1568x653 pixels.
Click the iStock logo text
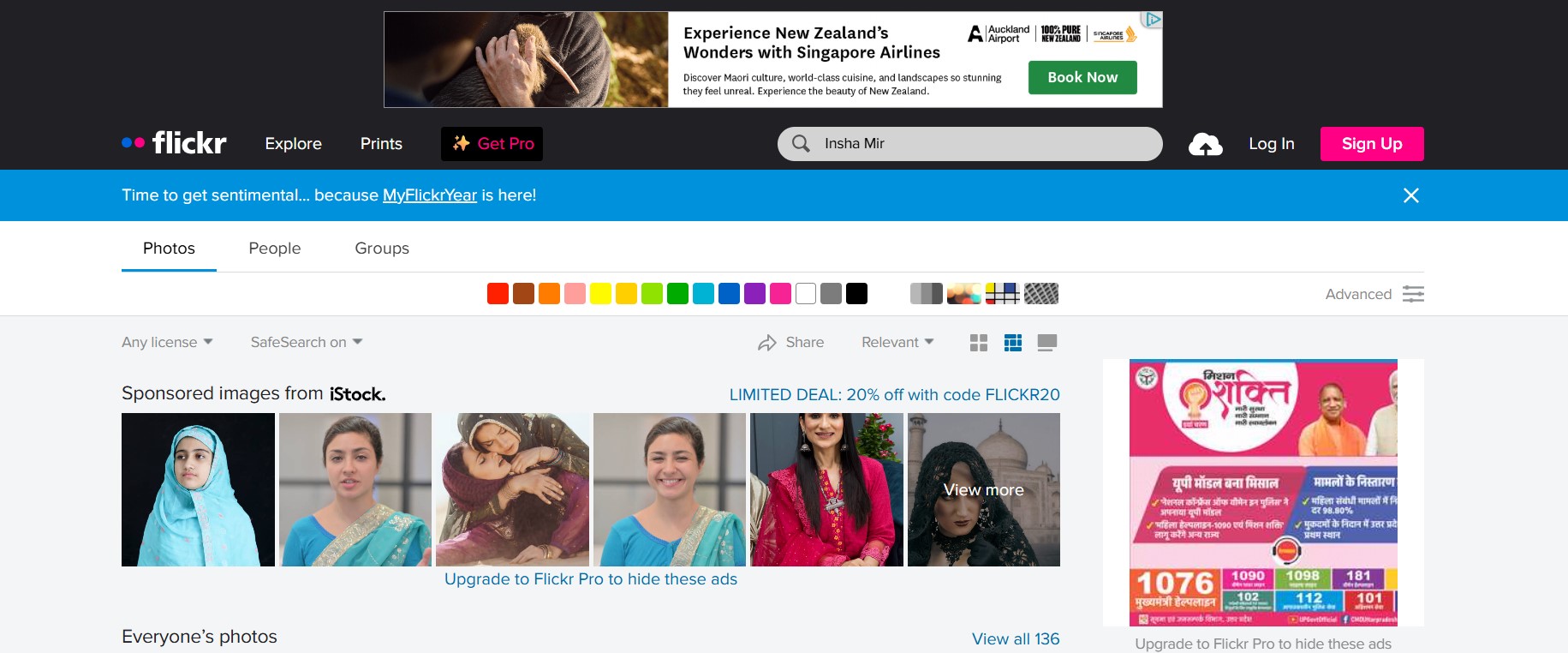click(358, 394)
